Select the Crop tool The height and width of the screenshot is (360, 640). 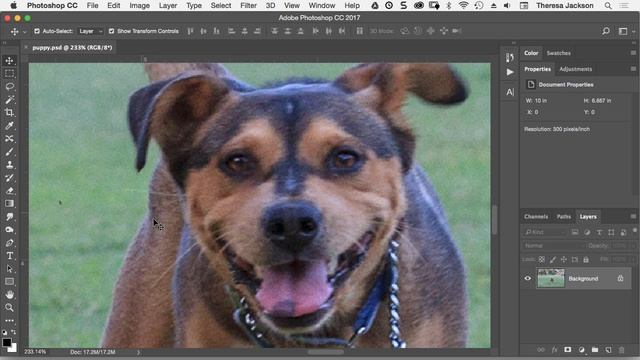tap(9, 113)
